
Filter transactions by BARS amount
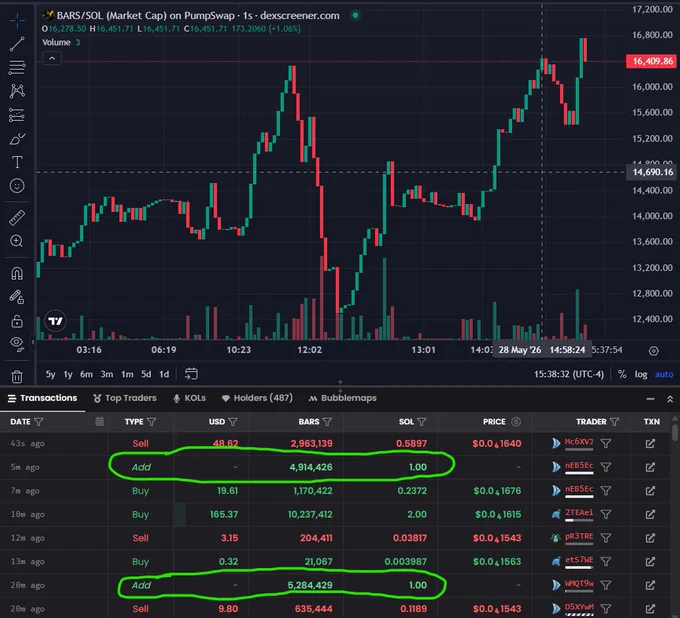[x=327, y=422]
